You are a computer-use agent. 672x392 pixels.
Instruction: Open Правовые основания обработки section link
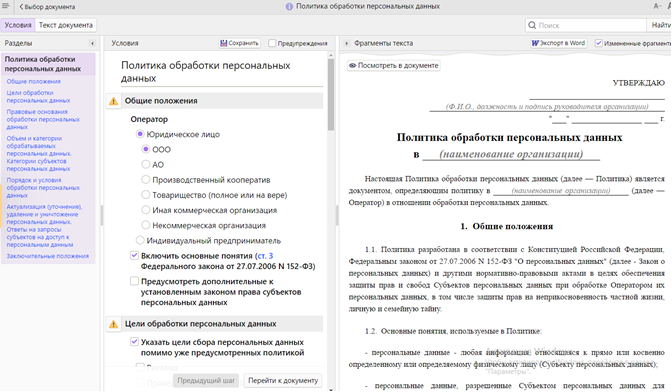pyautogui.click(x=43, y=120)
